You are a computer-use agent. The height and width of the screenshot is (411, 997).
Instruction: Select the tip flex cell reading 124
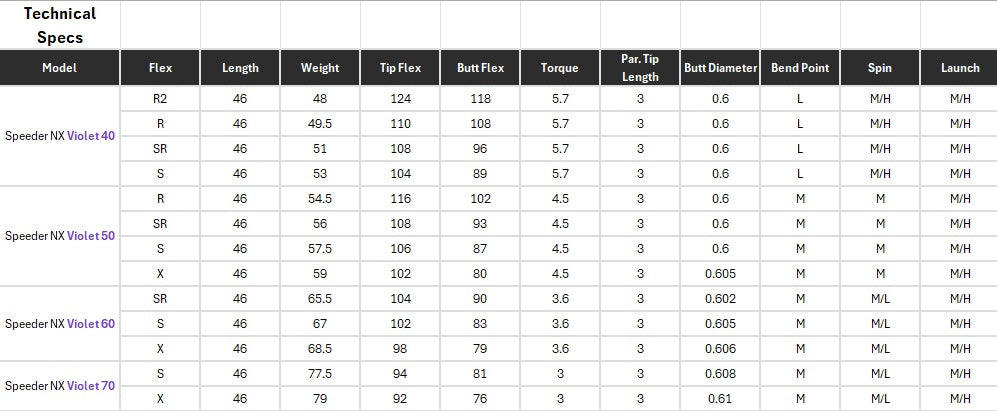[x=400, y=99]
